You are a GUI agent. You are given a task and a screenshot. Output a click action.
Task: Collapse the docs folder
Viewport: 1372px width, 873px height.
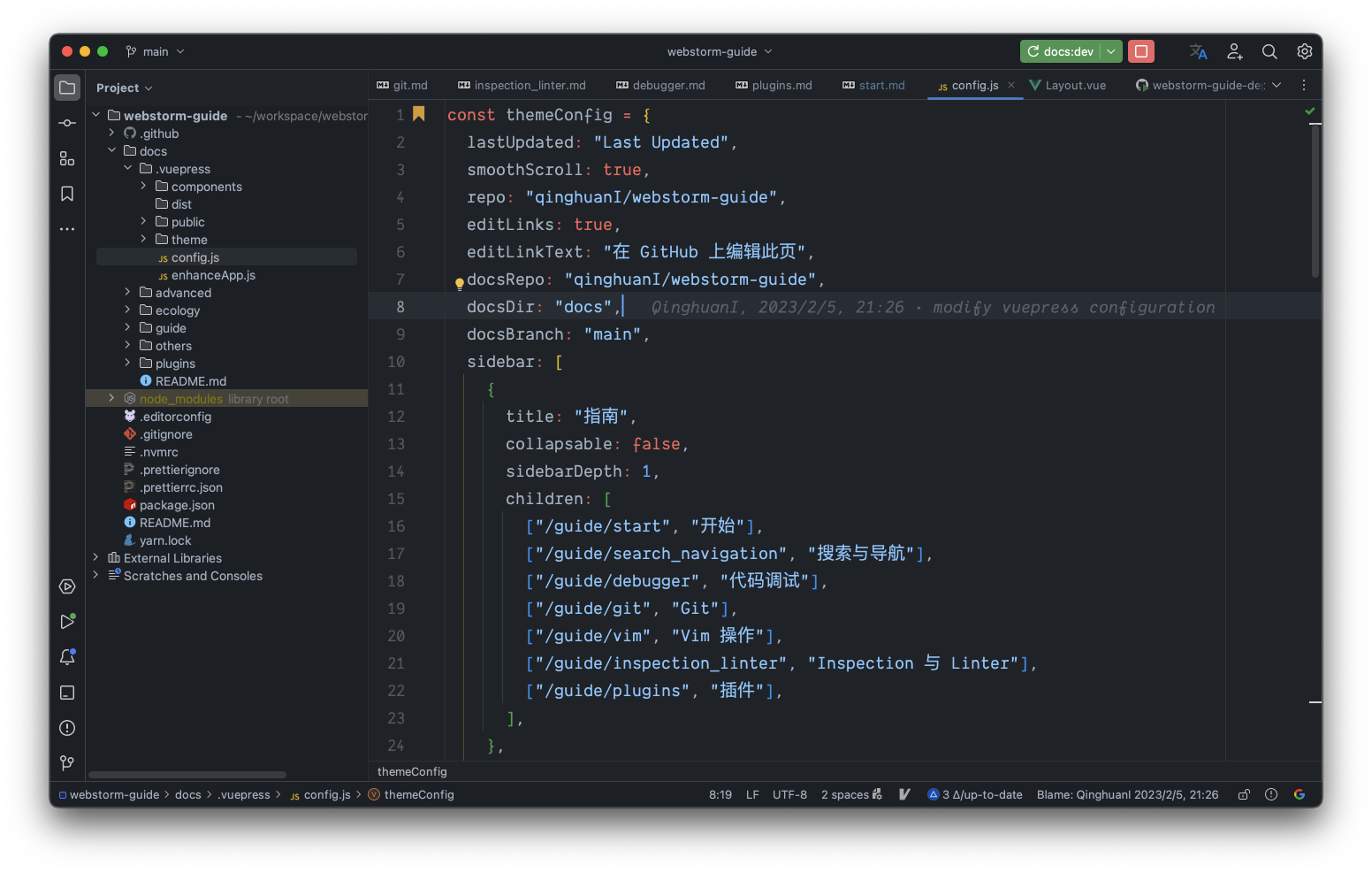(111, 150)
